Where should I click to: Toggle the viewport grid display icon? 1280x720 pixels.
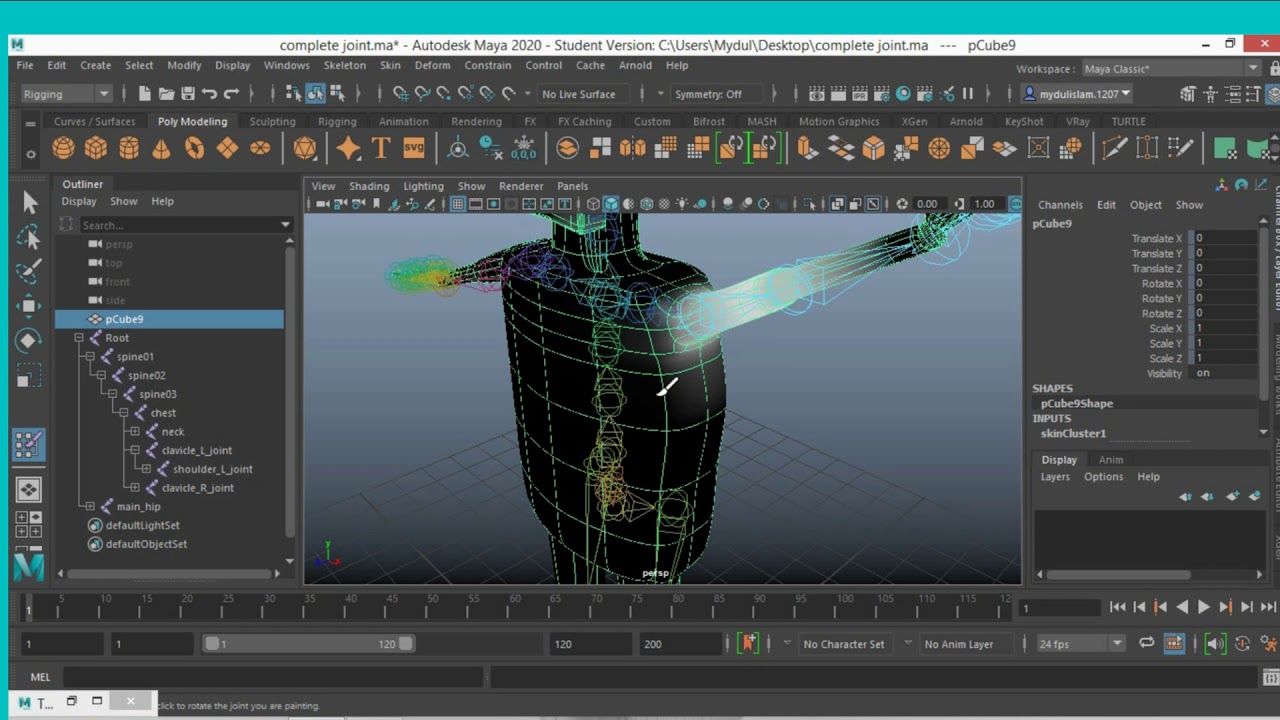click(457, 204)
